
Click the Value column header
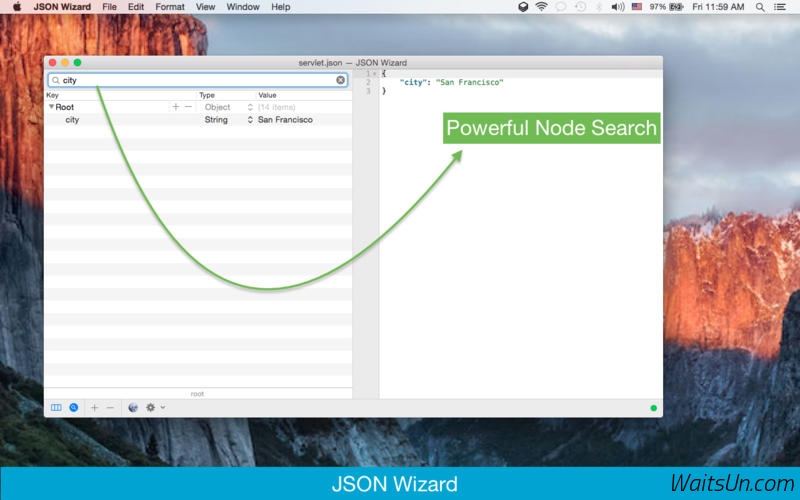coord(267,95)
